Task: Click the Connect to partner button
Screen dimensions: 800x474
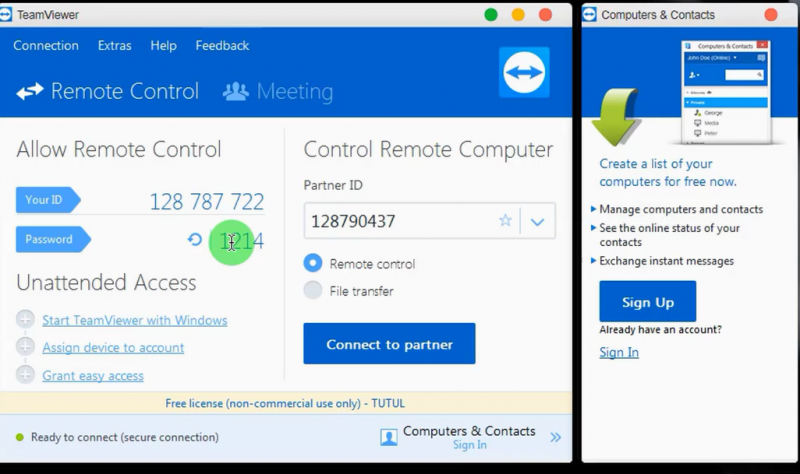Action: (x=389, y=343)
